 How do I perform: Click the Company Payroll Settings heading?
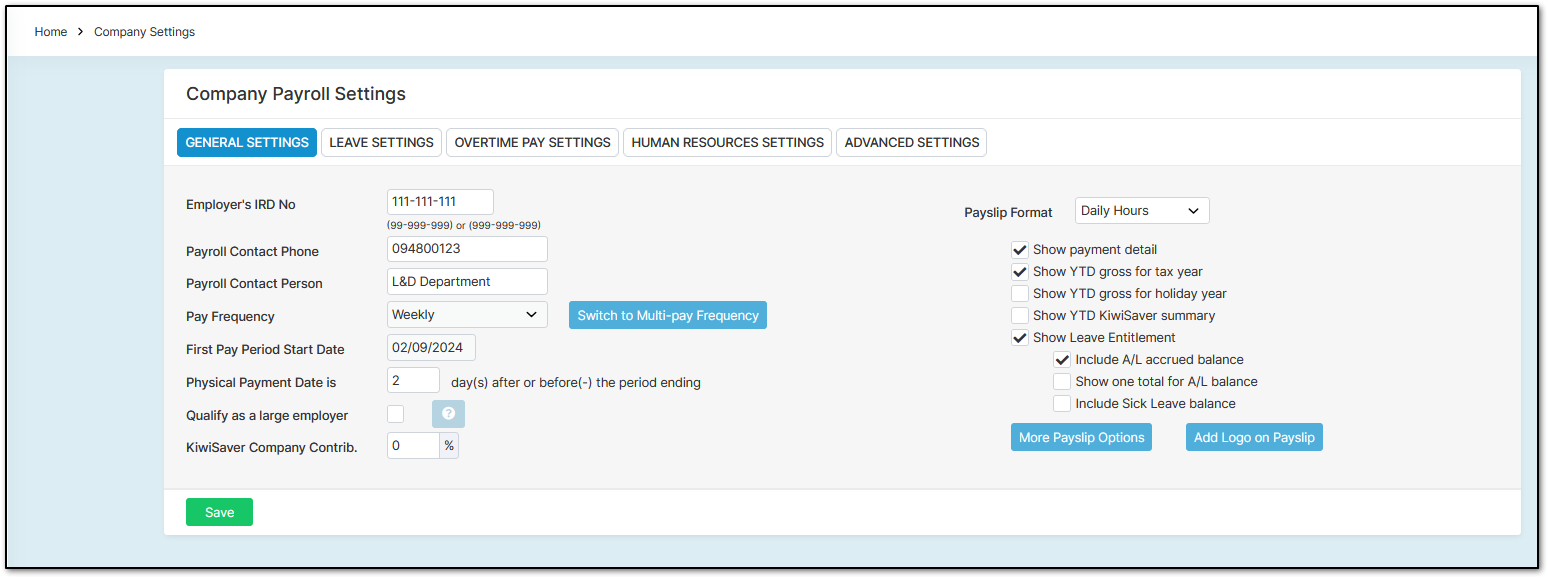[x=296, y=94]
